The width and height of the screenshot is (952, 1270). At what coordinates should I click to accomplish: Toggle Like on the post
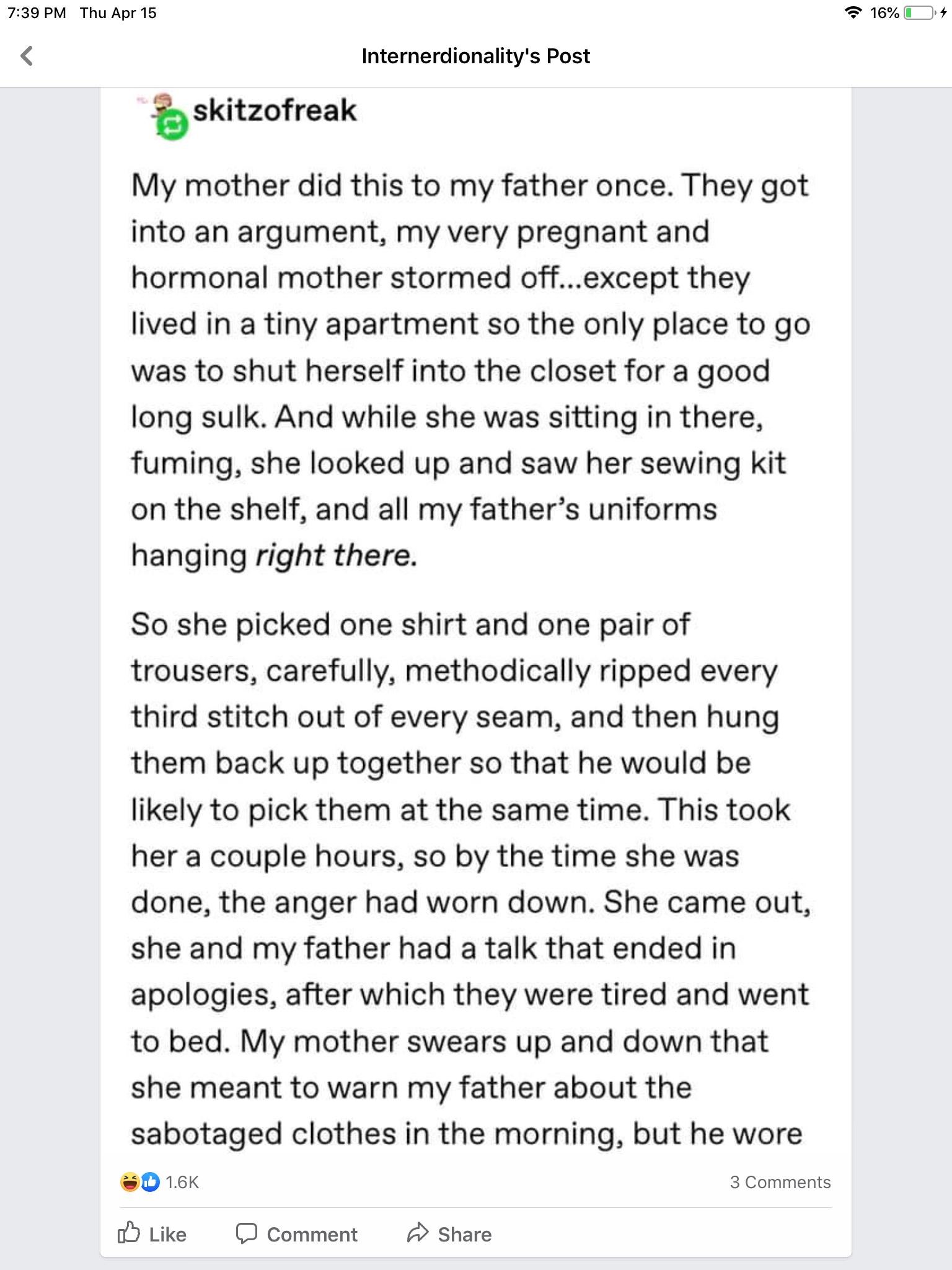(x=158, y=1234)
